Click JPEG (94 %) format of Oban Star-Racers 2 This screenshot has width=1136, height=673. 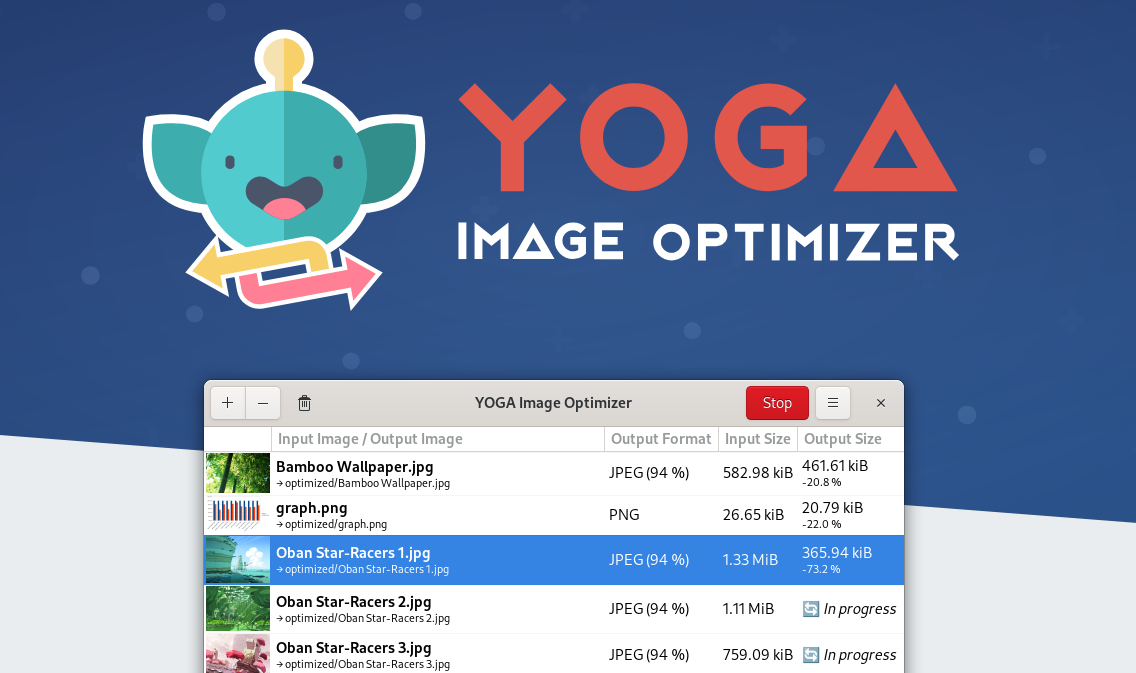648,609
